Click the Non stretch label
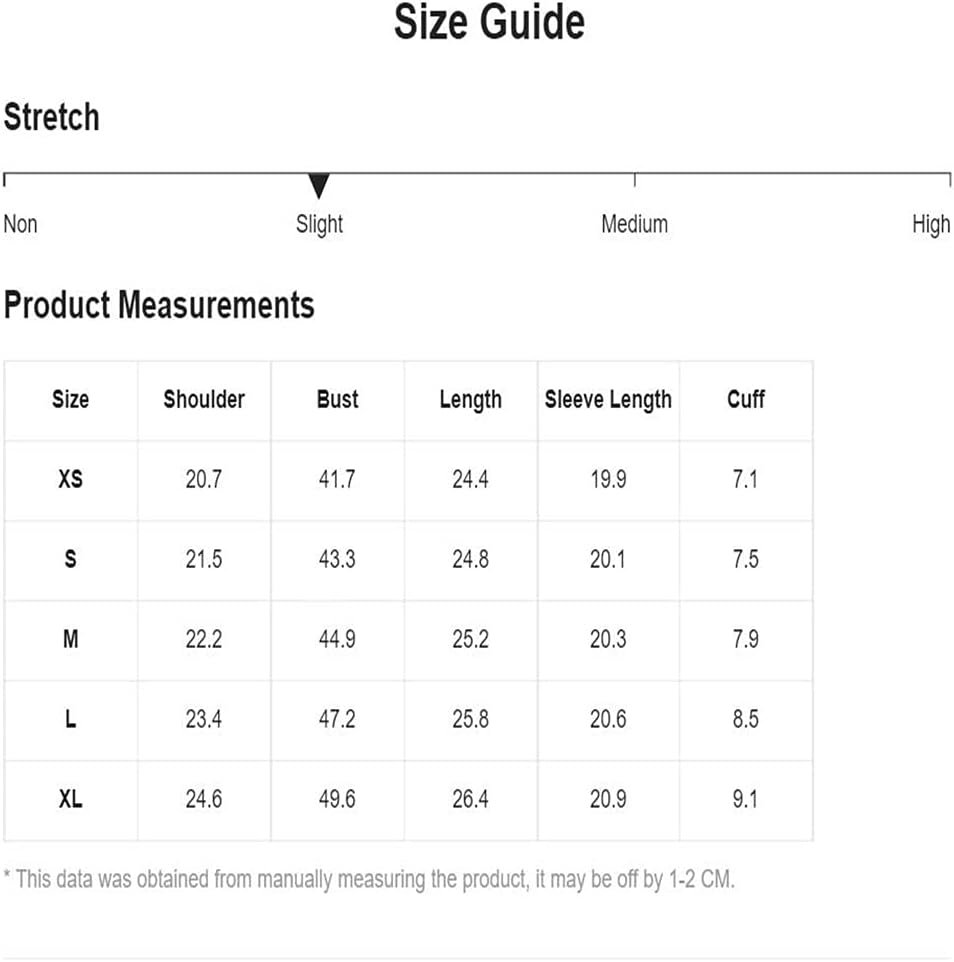The width and height of the screenshot is (954, 962). coord(20,224)
